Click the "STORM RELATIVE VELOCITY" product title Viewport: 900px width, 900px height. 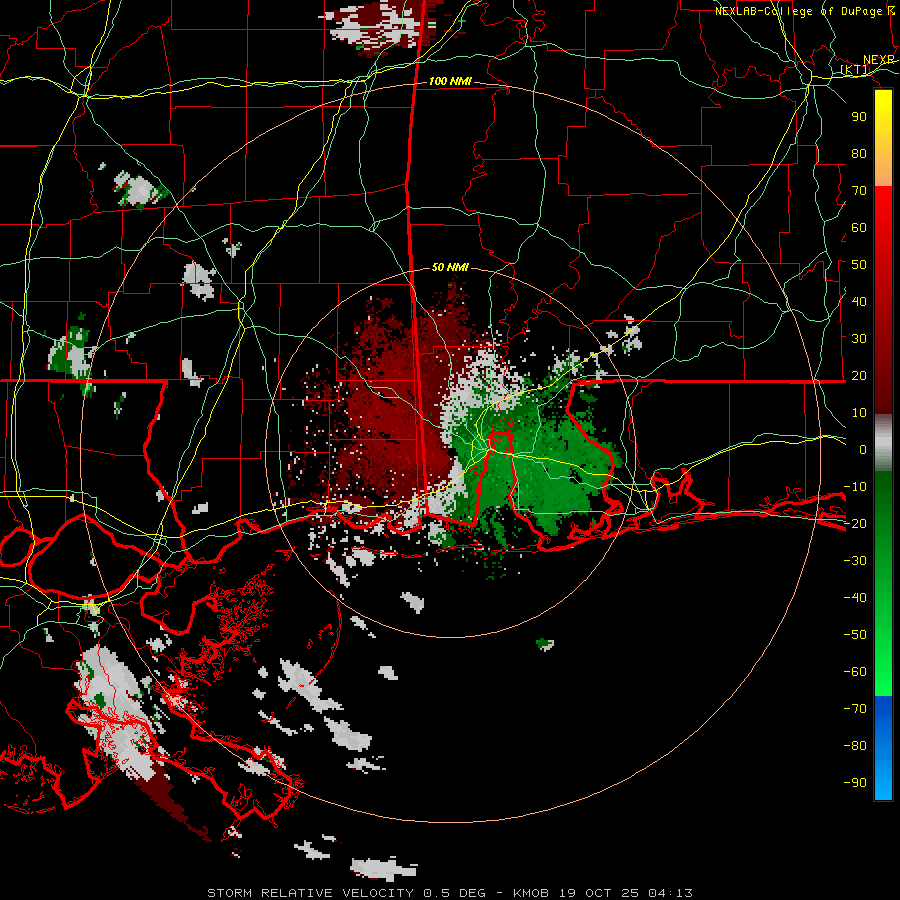(311, 893)
